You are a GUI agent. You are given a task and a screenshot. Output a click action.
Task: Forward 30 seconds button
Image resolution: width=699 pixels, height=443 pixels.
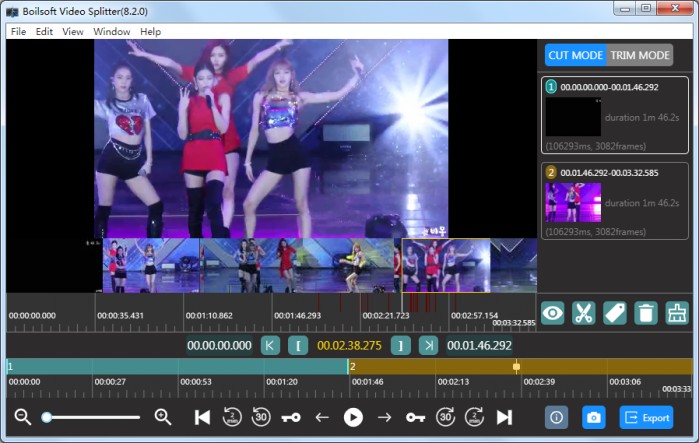445,417
